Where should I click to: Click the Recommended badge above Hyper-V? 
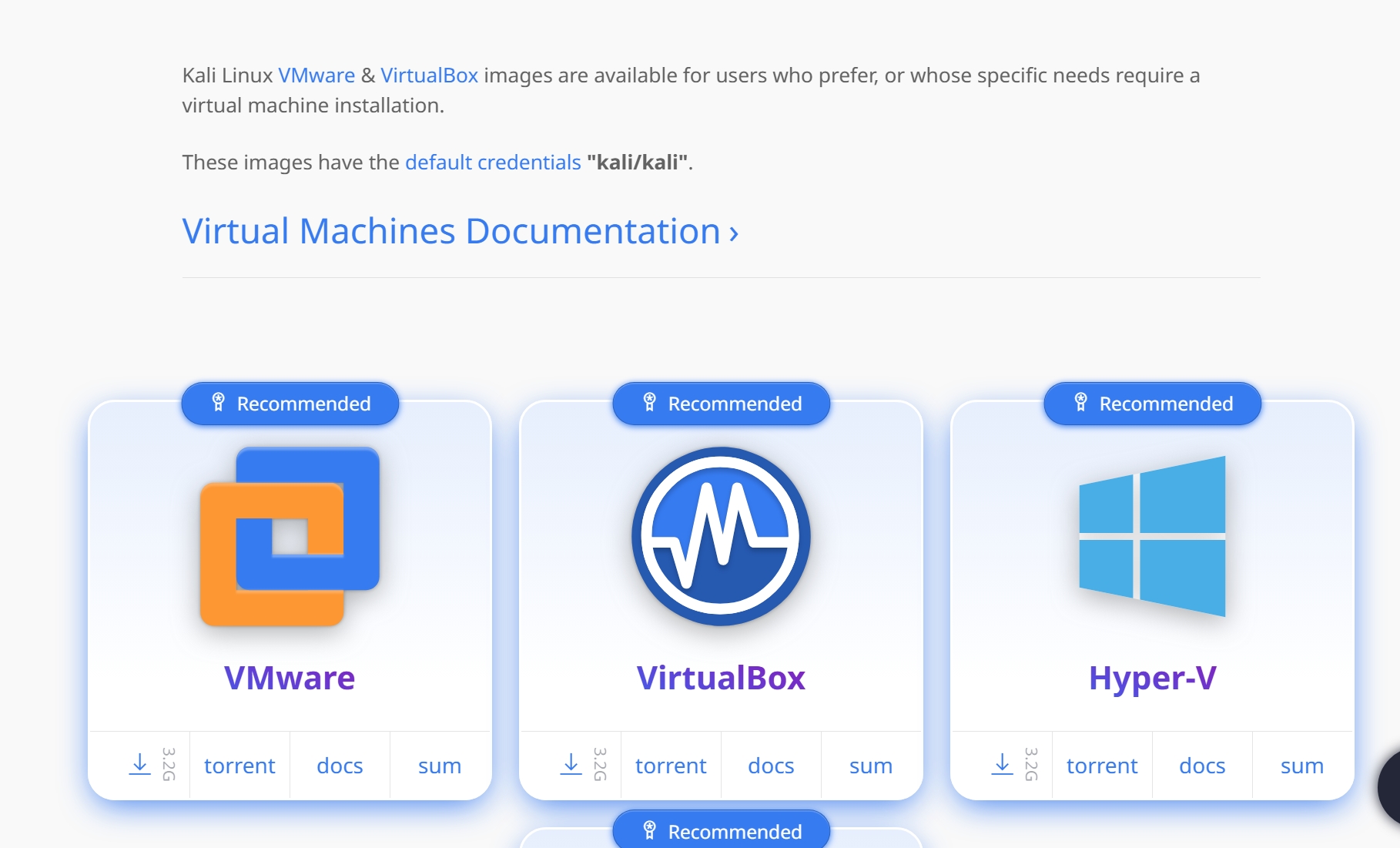(1153, 404)
